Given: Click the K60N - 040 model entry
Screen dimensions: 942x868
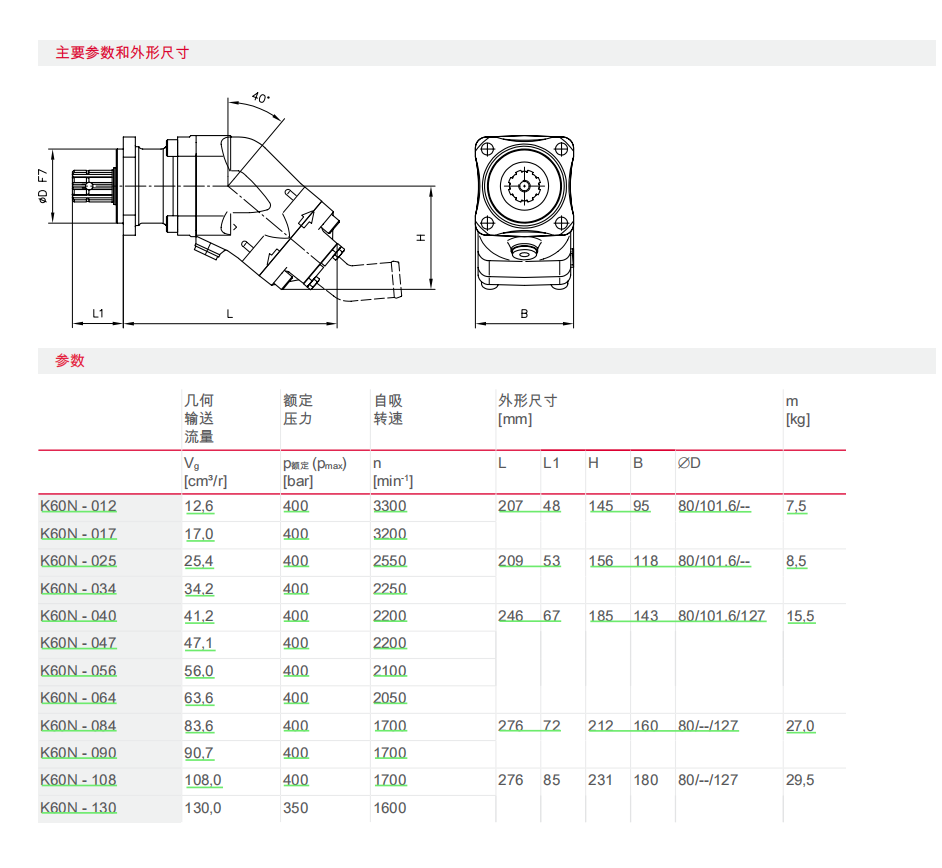Looking at the screenshot, I should 78,617.
